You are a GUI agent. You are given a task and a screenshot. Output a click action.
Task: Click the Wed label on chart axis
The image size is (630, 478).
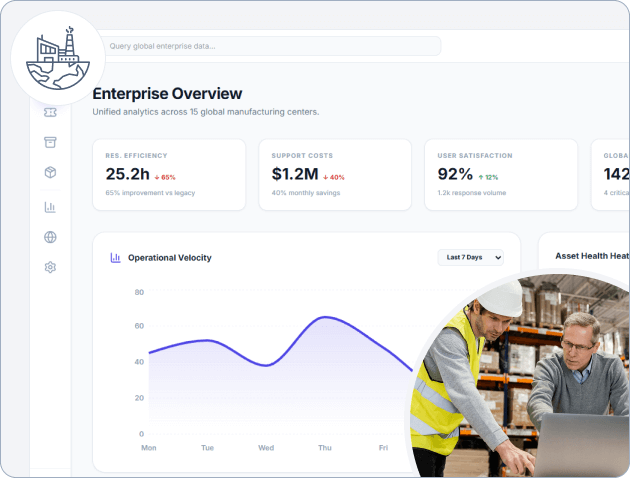coord(266,447)
